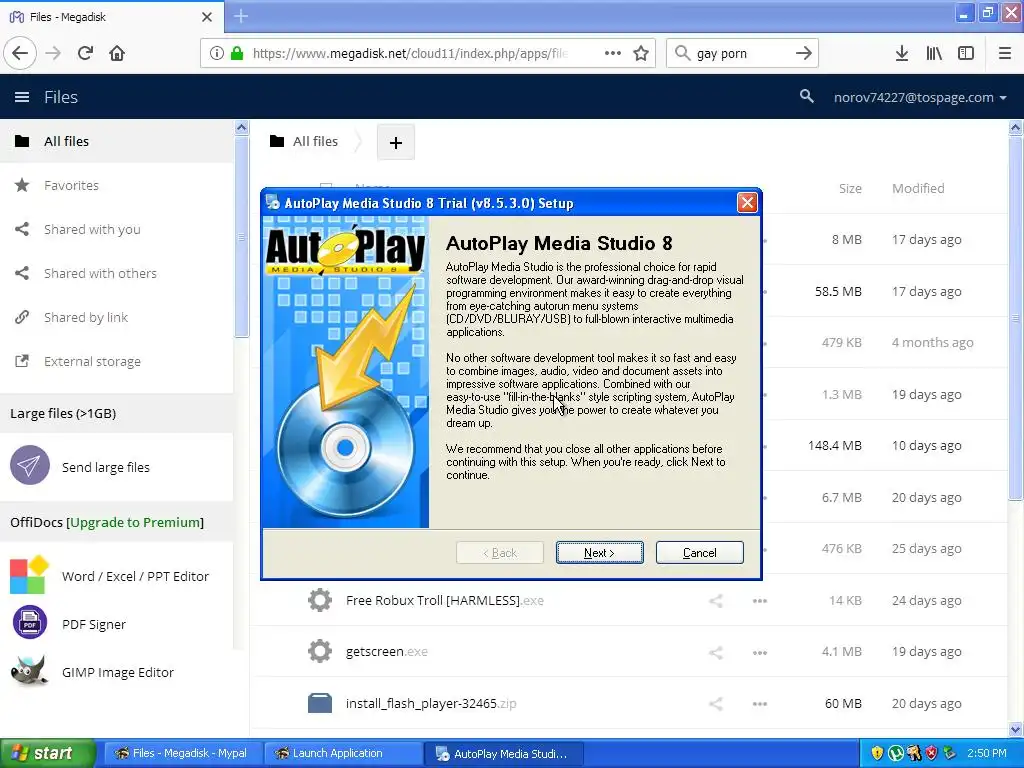Select the Free Robux Troll [HARMLESS].exe file

point(444,600)
